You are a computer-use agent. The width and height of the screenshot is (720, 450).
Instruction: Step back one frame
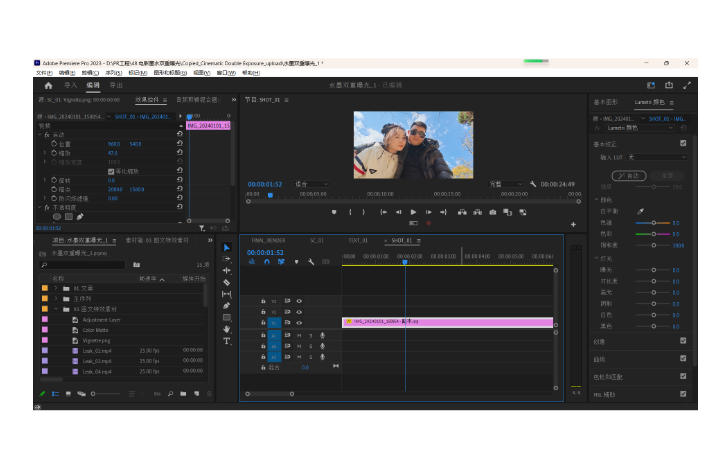[x=399, y=212]
